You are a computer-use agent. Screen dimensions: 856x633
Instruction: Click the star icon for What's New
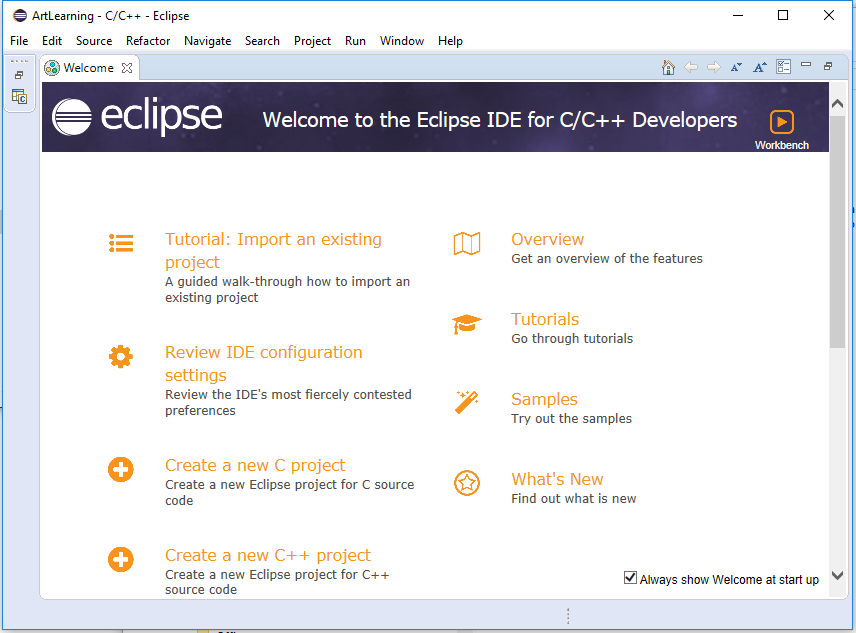[467, 483]
